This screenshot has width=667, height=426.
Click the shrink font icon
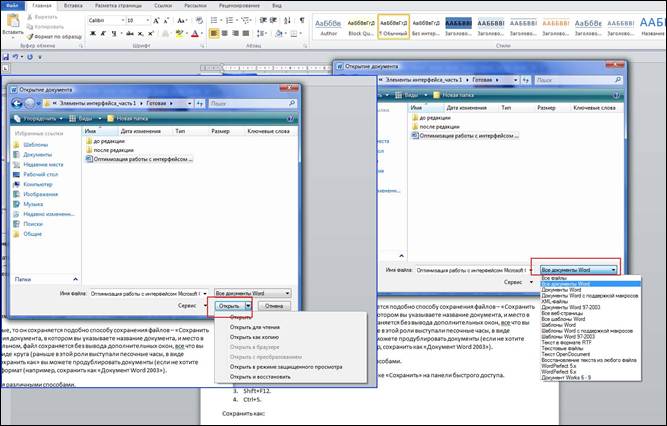166,20
